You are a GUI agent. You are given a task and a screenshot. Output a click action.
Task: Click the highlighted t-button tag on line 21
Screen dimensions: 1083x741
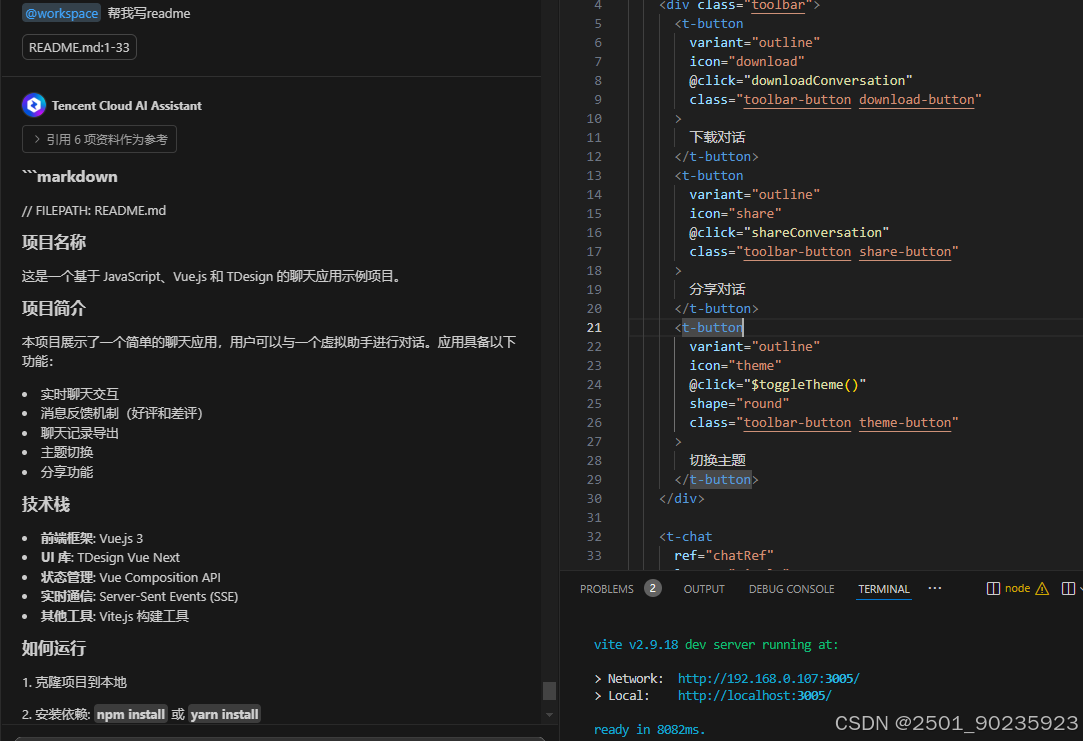[712, 327]
